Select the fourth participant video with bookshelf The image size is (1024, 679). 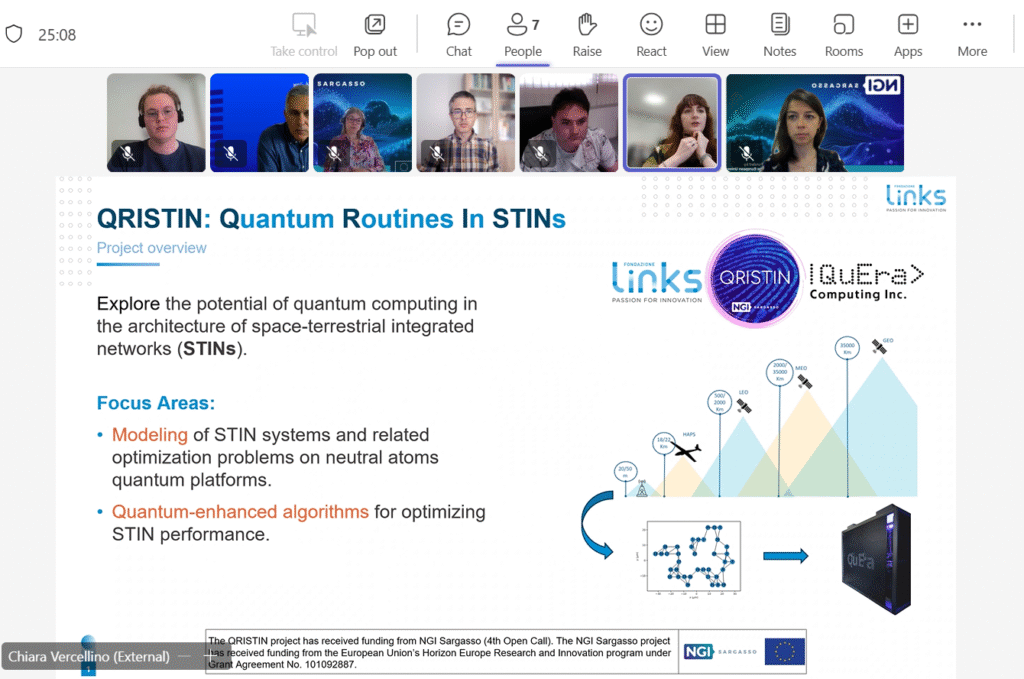(465, 122)
